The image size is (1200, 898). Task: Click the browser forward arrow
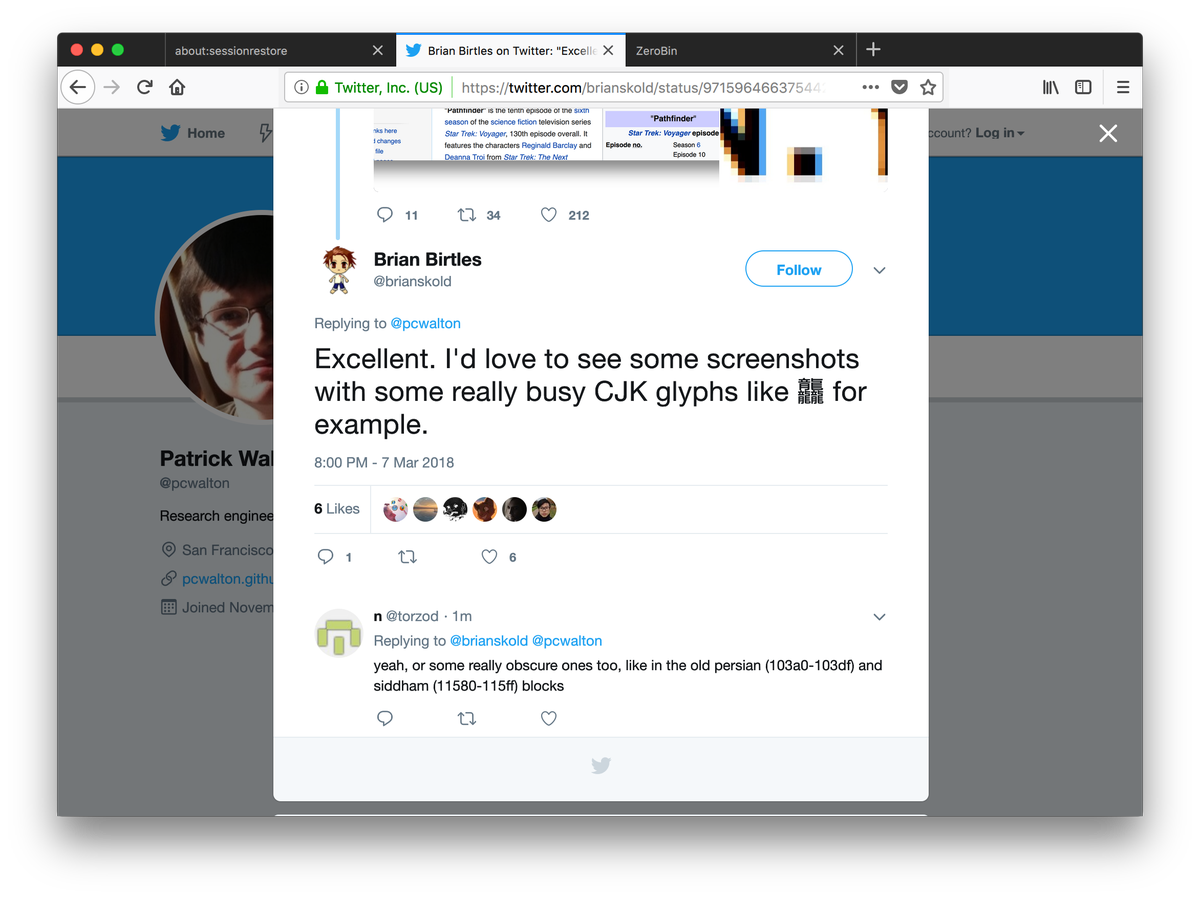112,88
